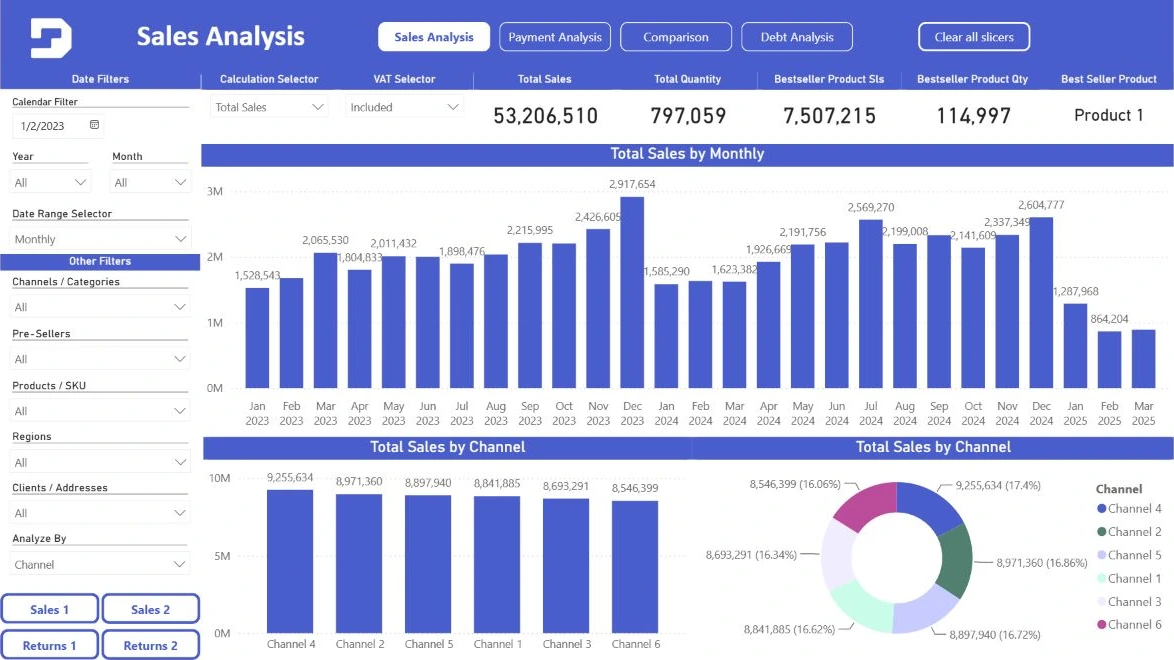Select the Dec 2023 monthly bar
The height and width of the screenshot is (660, 1174).
(x=632, y=292)
